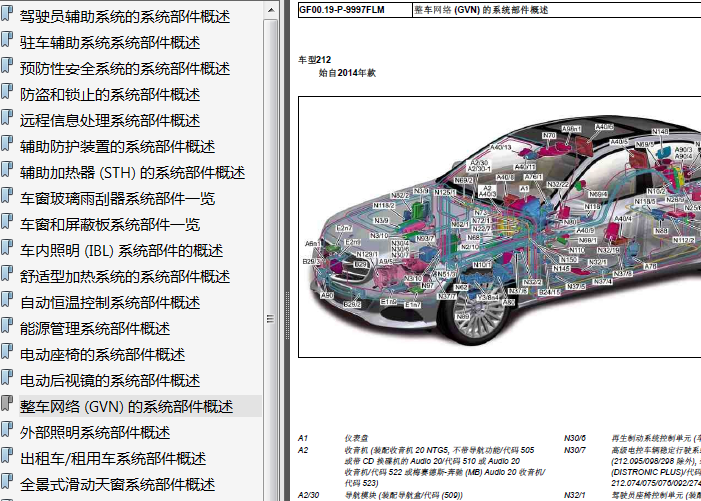Click bookmark icon beside 预防性安全系统的系统部件概述
Viewport: 701px width, 501px height.
tap(7, 65)
